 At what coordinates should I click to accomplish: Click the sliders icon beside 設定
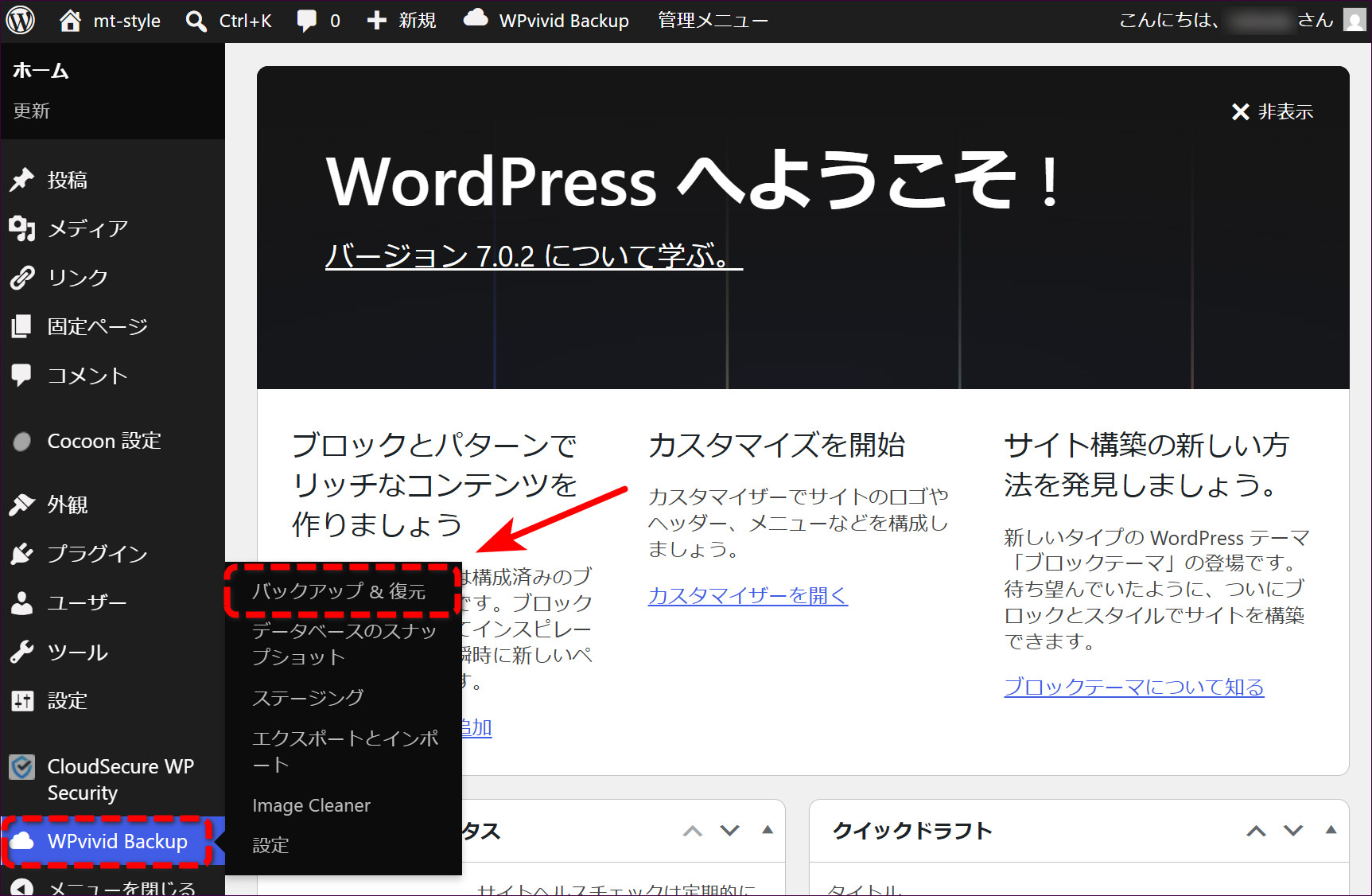(22, 701)
